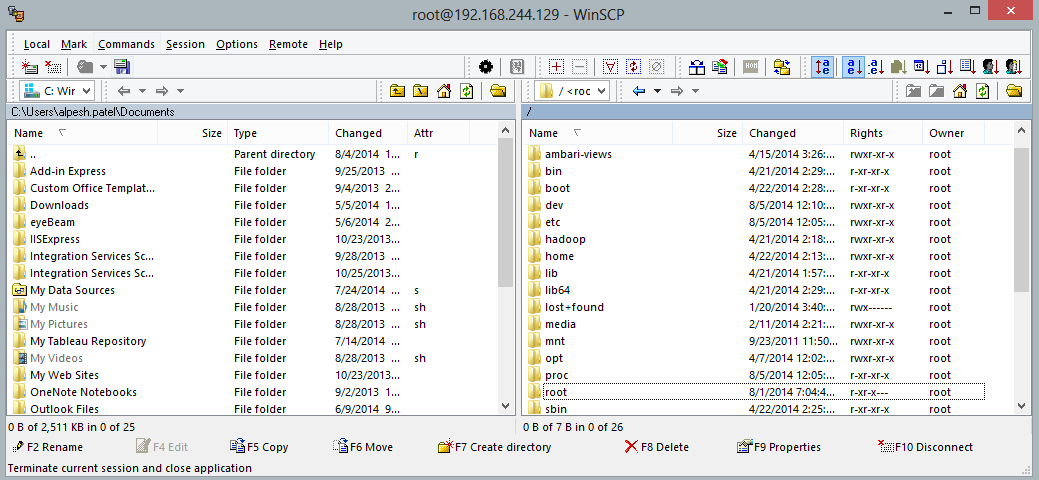Click F6 Move button
The image size is (1039, 480).
pos(363,447)
